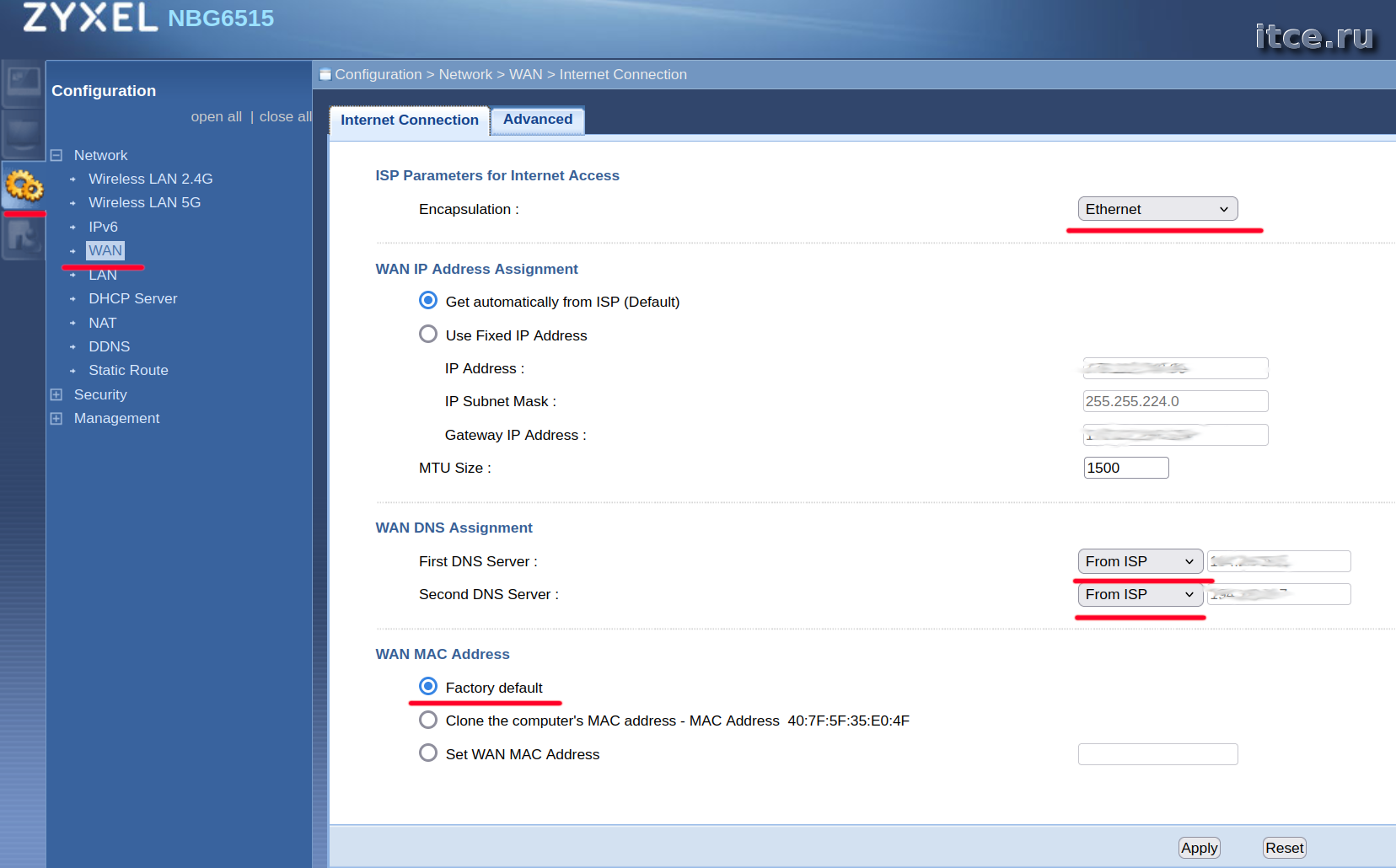
Task: Click the Reset button
Action: [x=1285, y=848]
